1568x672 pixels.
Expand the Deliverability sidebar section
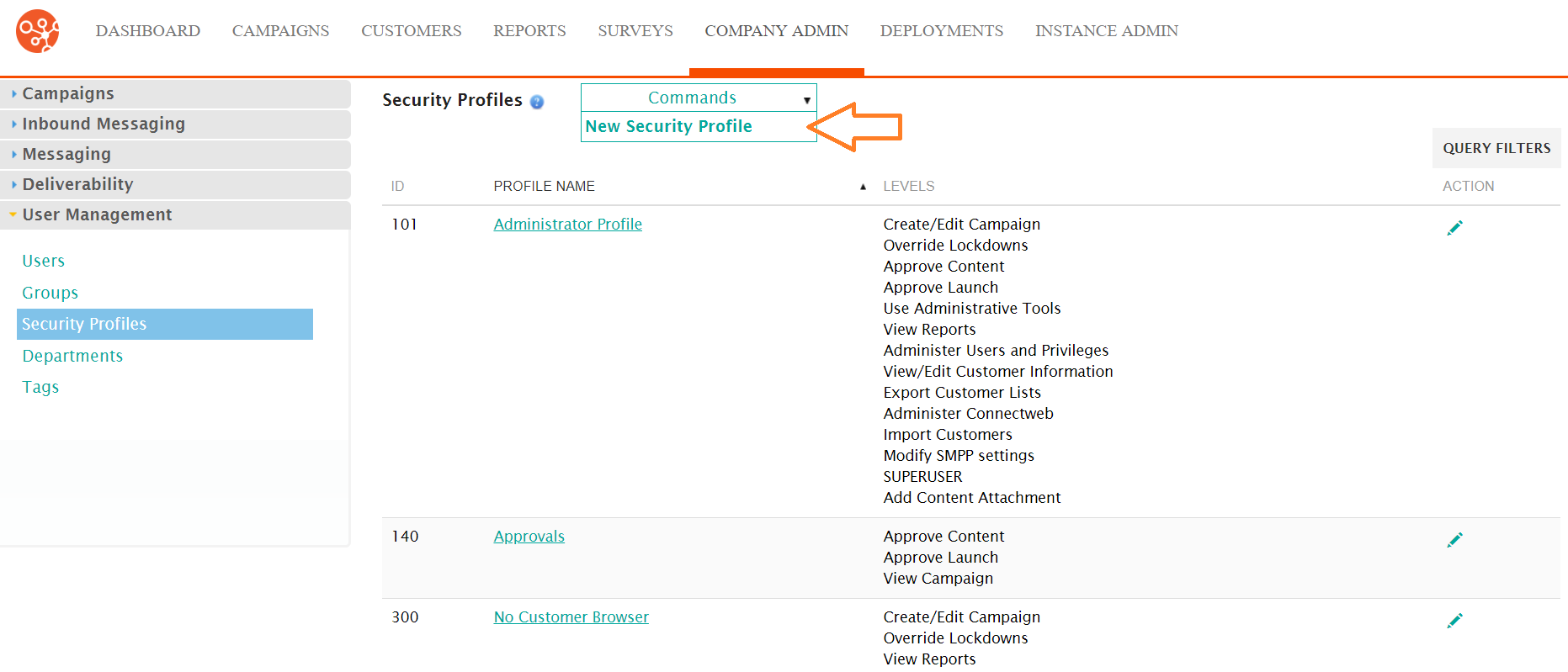click(x=175, y=184)
